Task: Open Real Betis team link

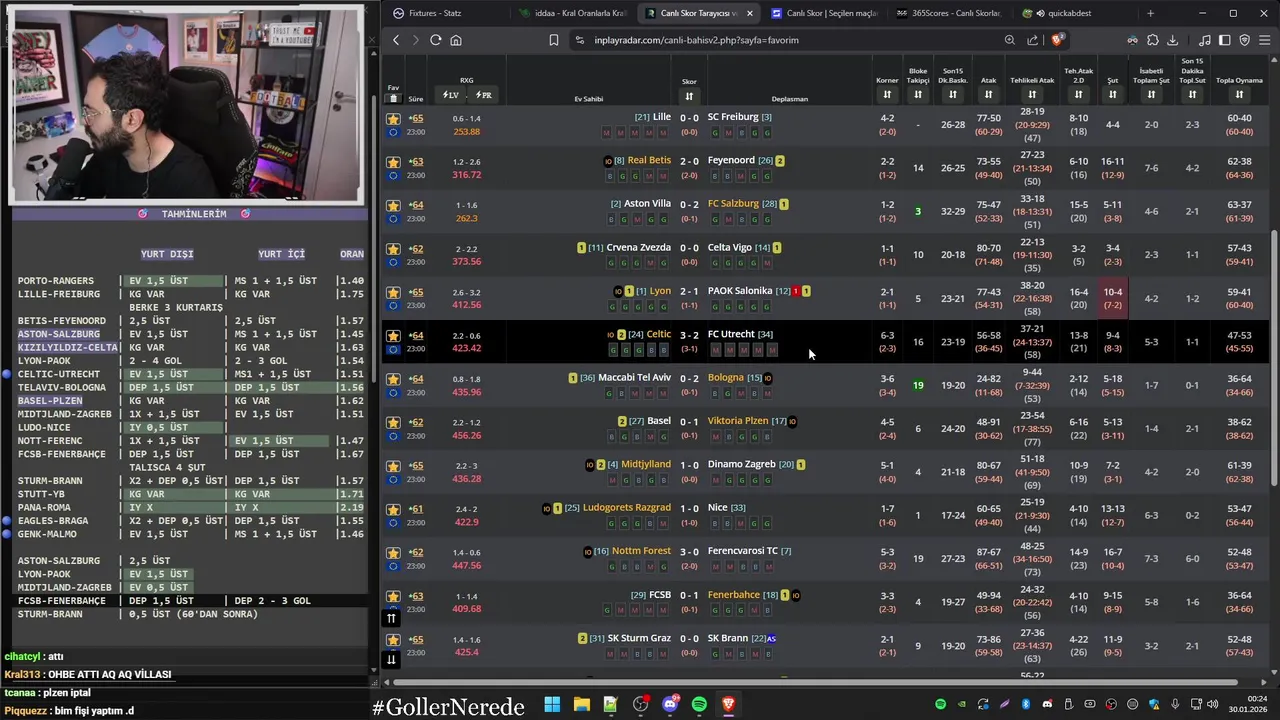Action: click(x=649, y=160)
